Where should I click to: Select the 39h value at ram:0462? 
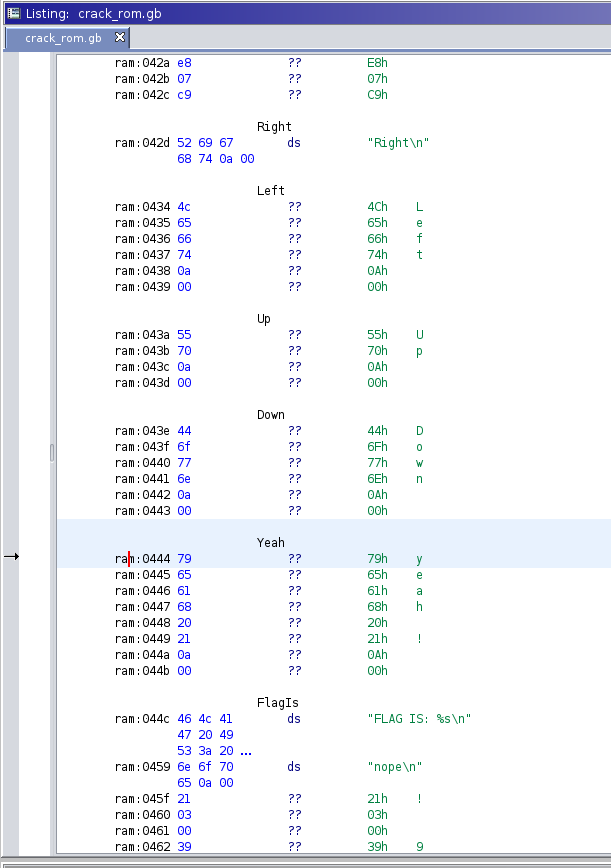pos(378,847)
